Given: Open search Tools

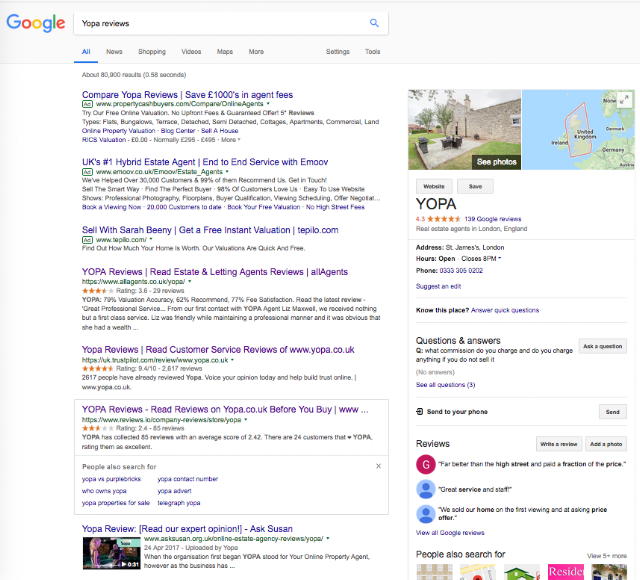Looking at the screenshot, I should pos(373,52).
